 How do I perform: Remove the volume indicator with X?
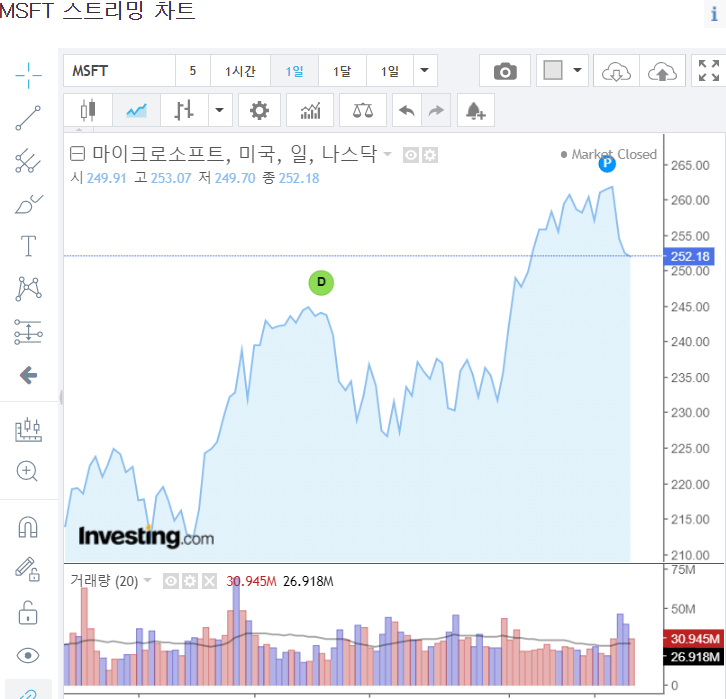[209, 580]
